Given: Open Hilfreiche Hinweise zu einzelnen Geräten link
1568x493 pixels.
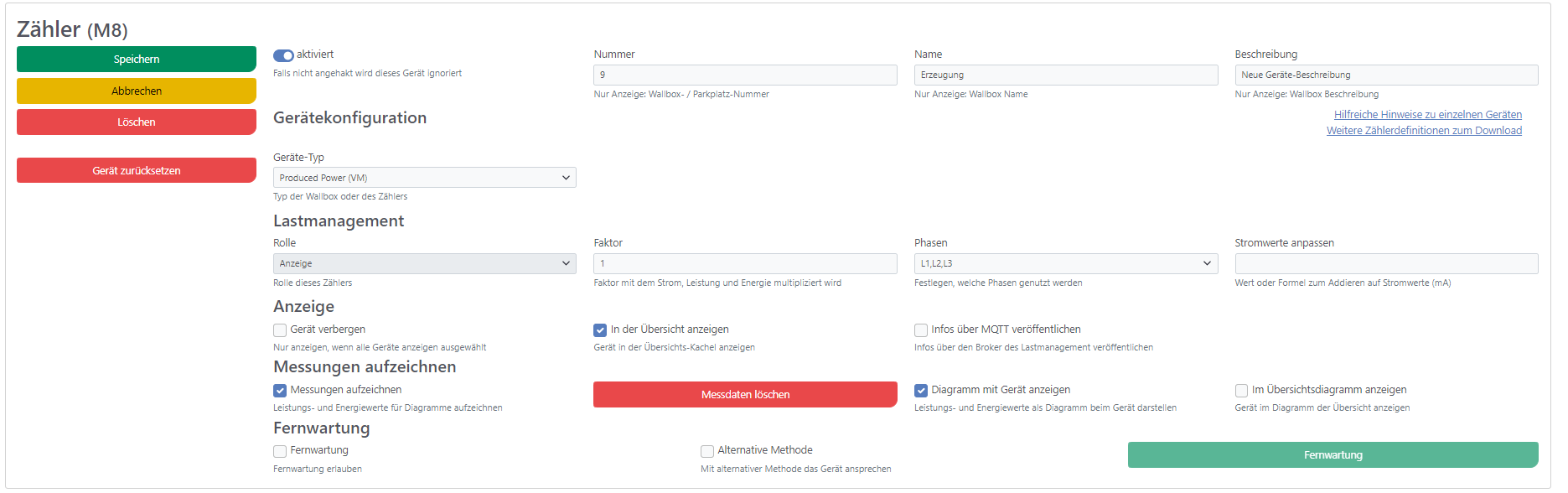Looking at the screenshot, I should click(x=1428, y=115).
